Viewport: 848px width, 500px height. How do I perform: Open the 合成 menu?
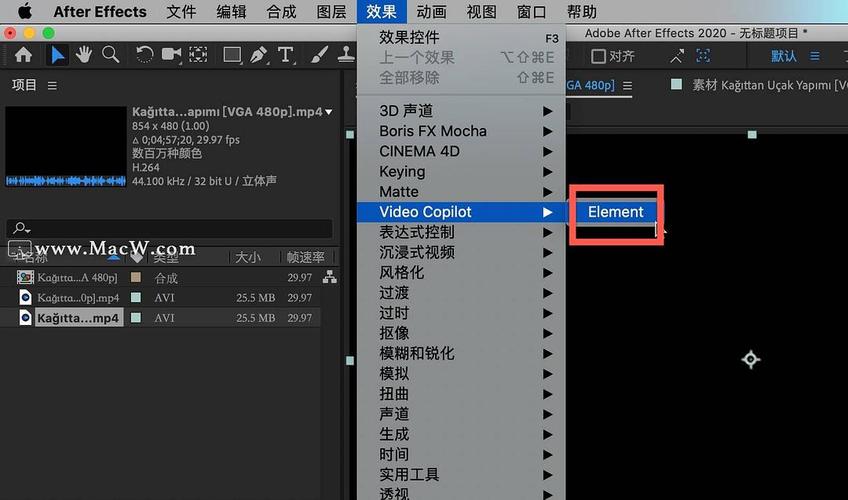point(281,11)
